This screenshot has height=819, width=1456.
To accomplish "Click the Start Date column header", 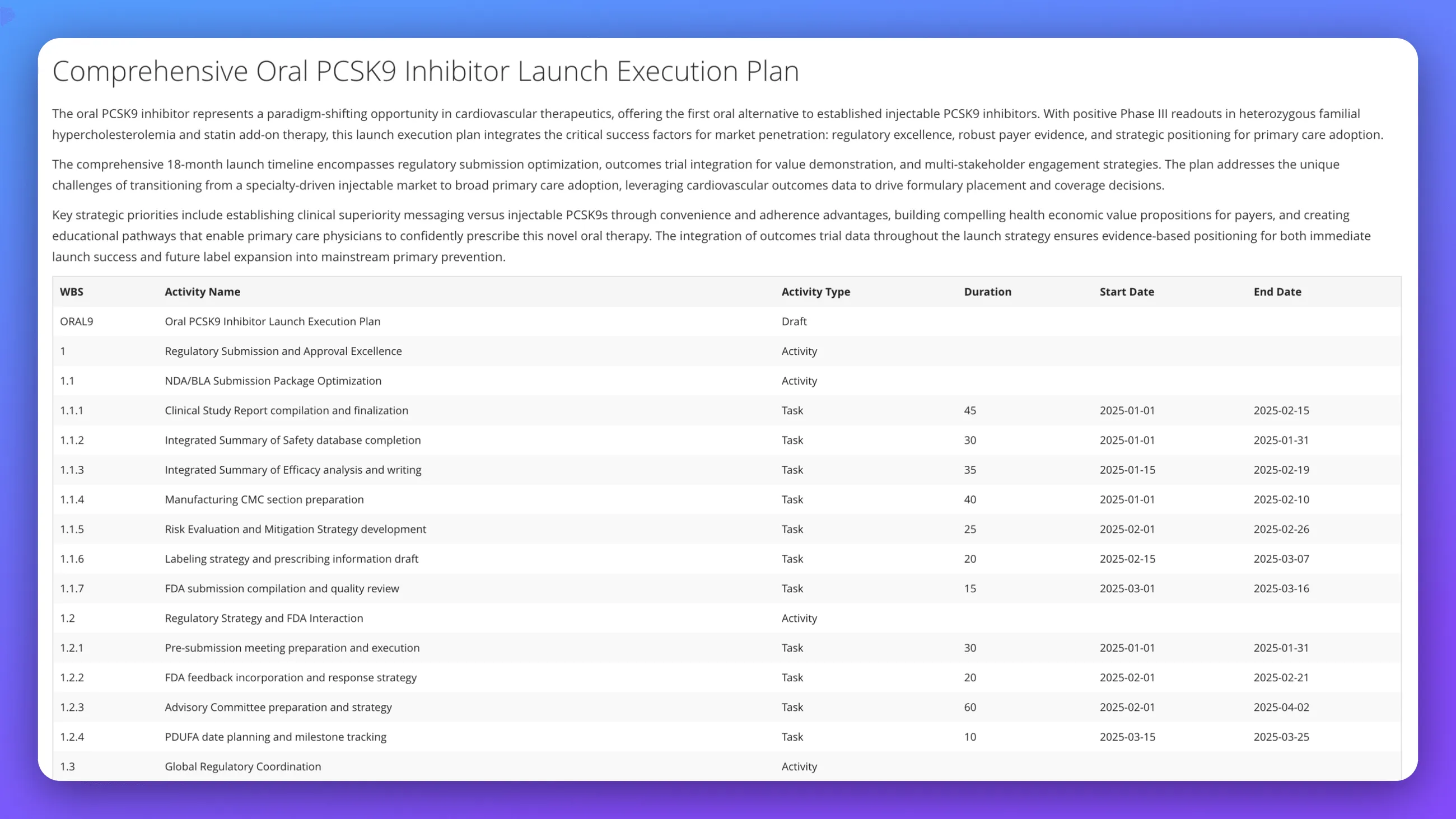I will click(1126, 292).
